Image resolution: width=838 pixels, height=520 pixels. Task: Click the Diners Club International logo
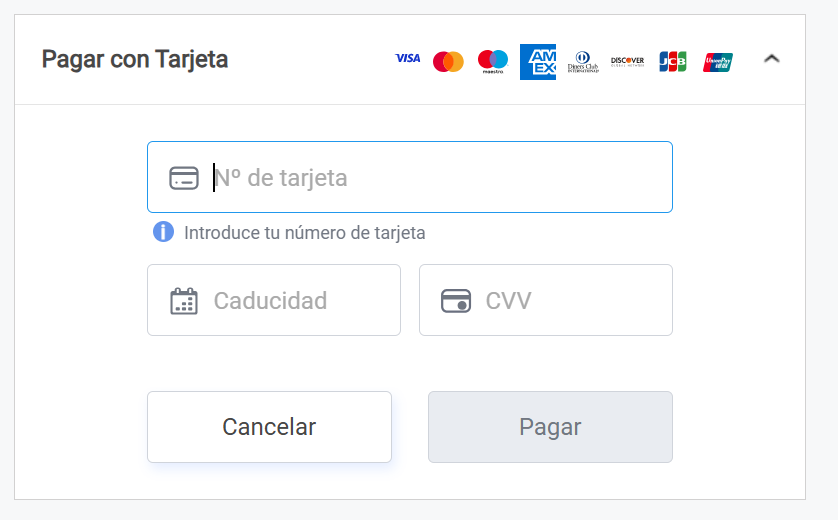pyautogui.click(x=583, y=62)
